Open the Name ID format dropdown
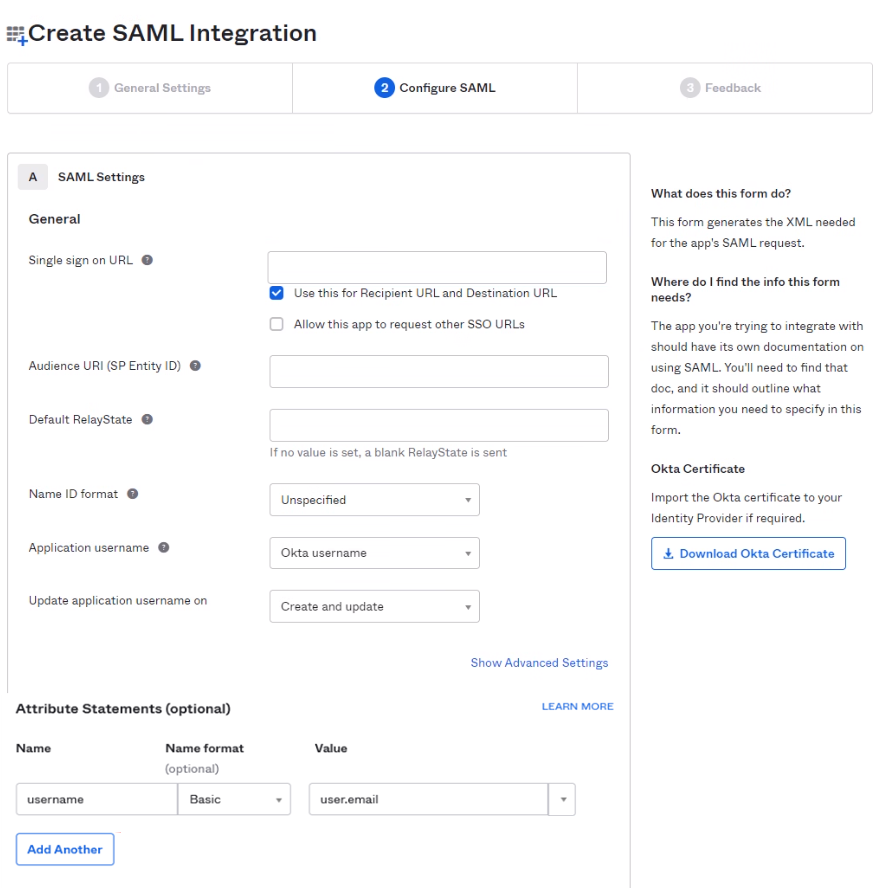The height and width of the screenshot is (888, 896). 374,500
